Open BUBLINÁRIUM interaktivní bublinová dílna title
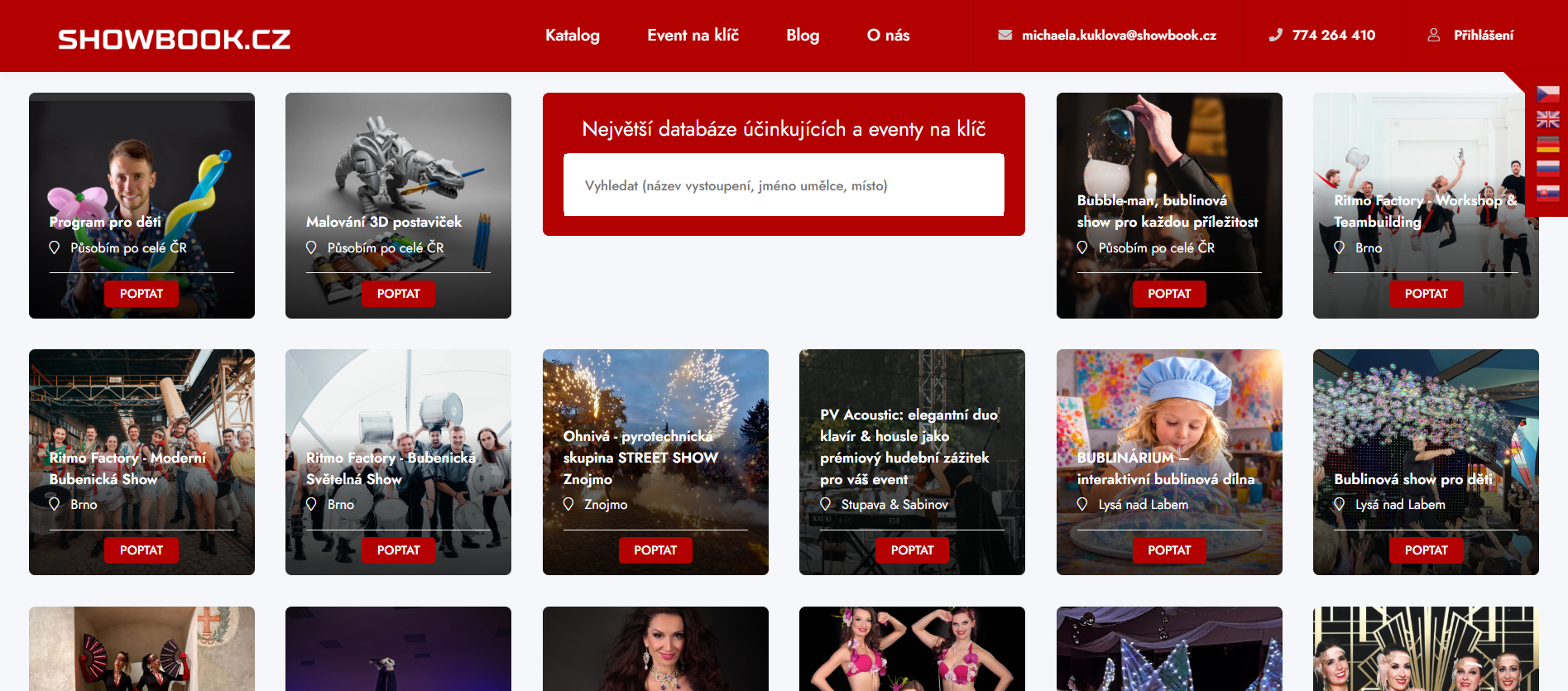Viewport: 1568px width, 691px height. [x=1166, y=468]
